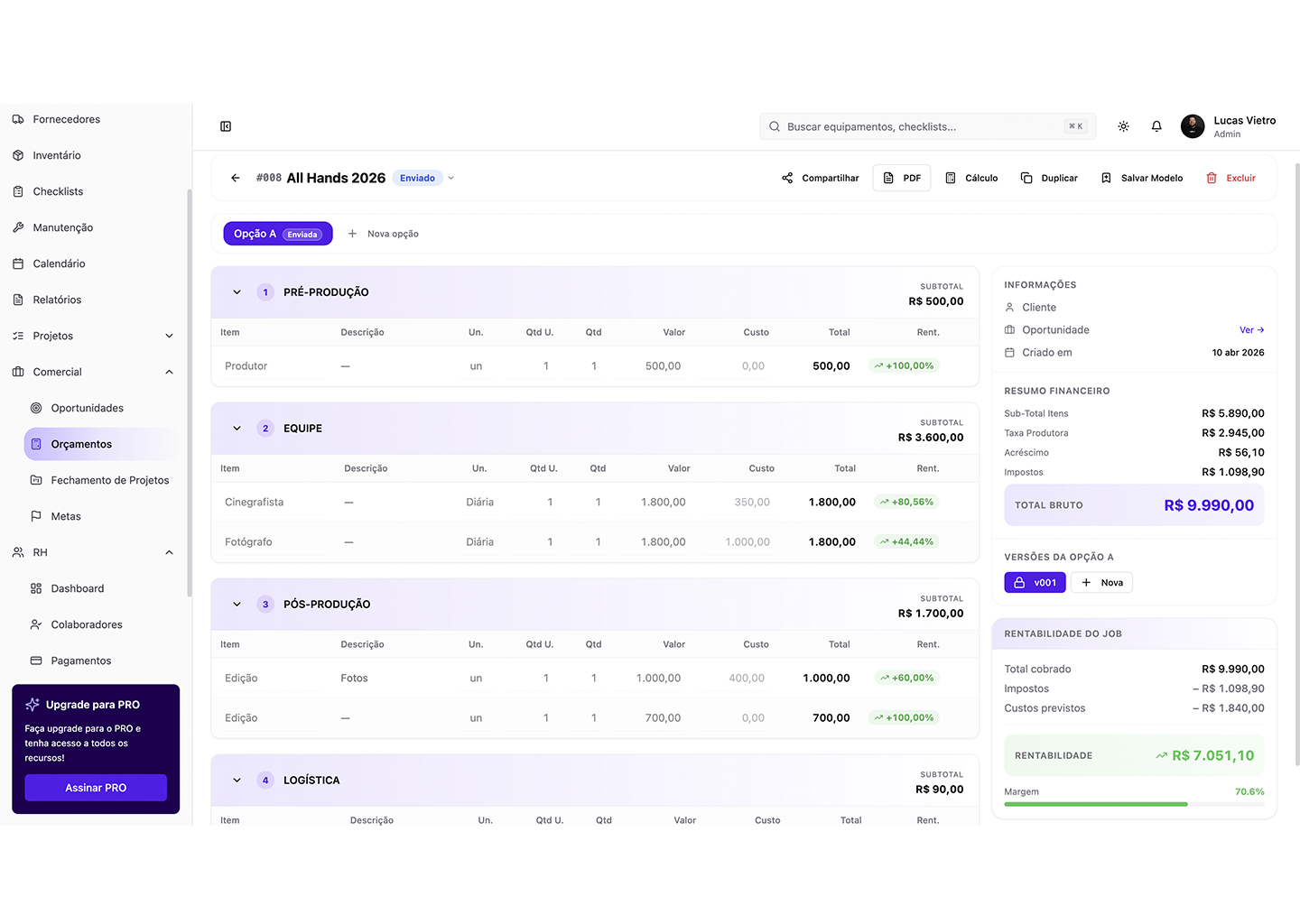Toggle the sidebar collapse icon
Screen dimensions: 1300x924
click(x=226, y=126)
